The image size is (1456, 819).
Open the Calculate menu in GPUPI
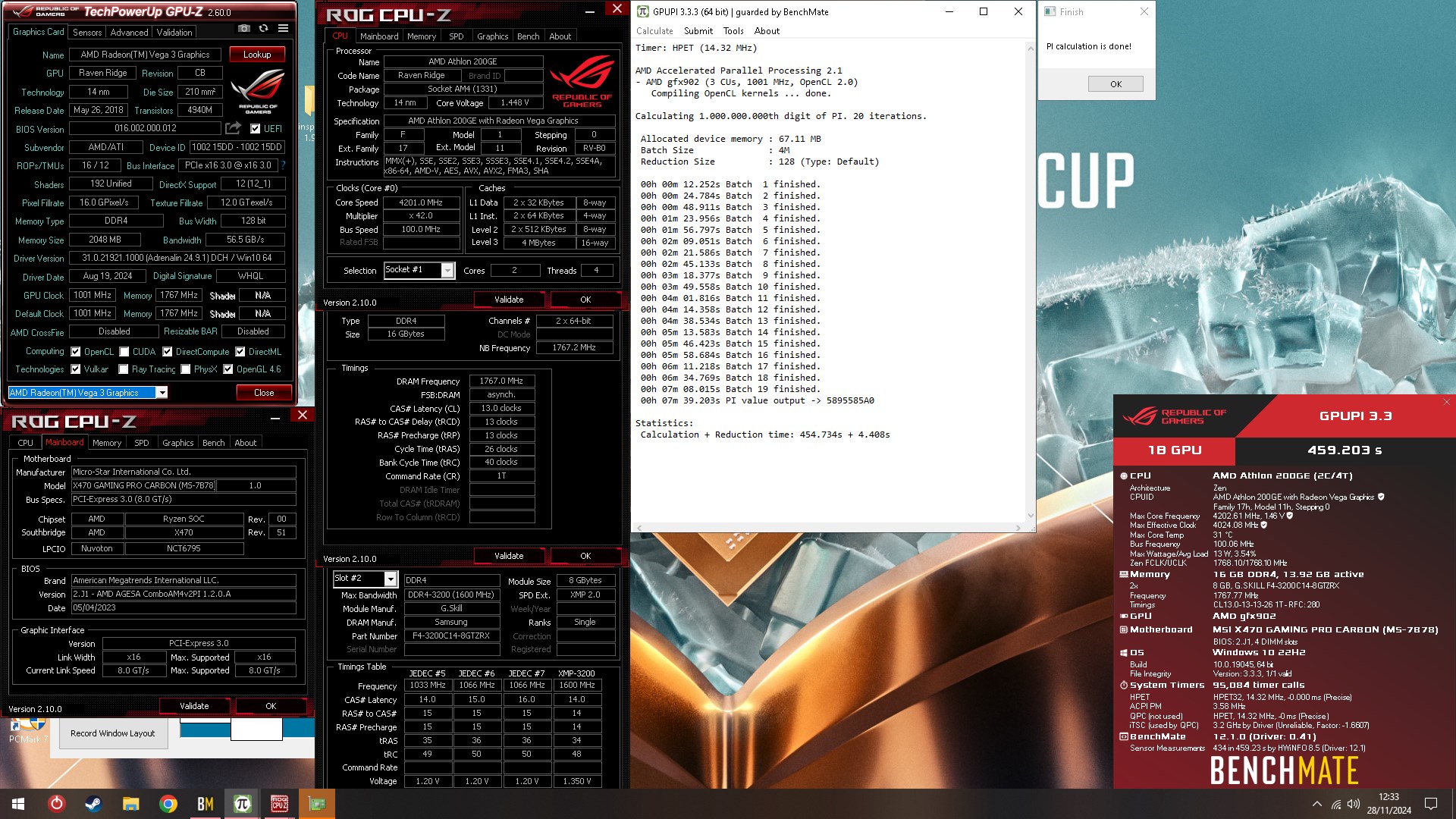(654, 31)
